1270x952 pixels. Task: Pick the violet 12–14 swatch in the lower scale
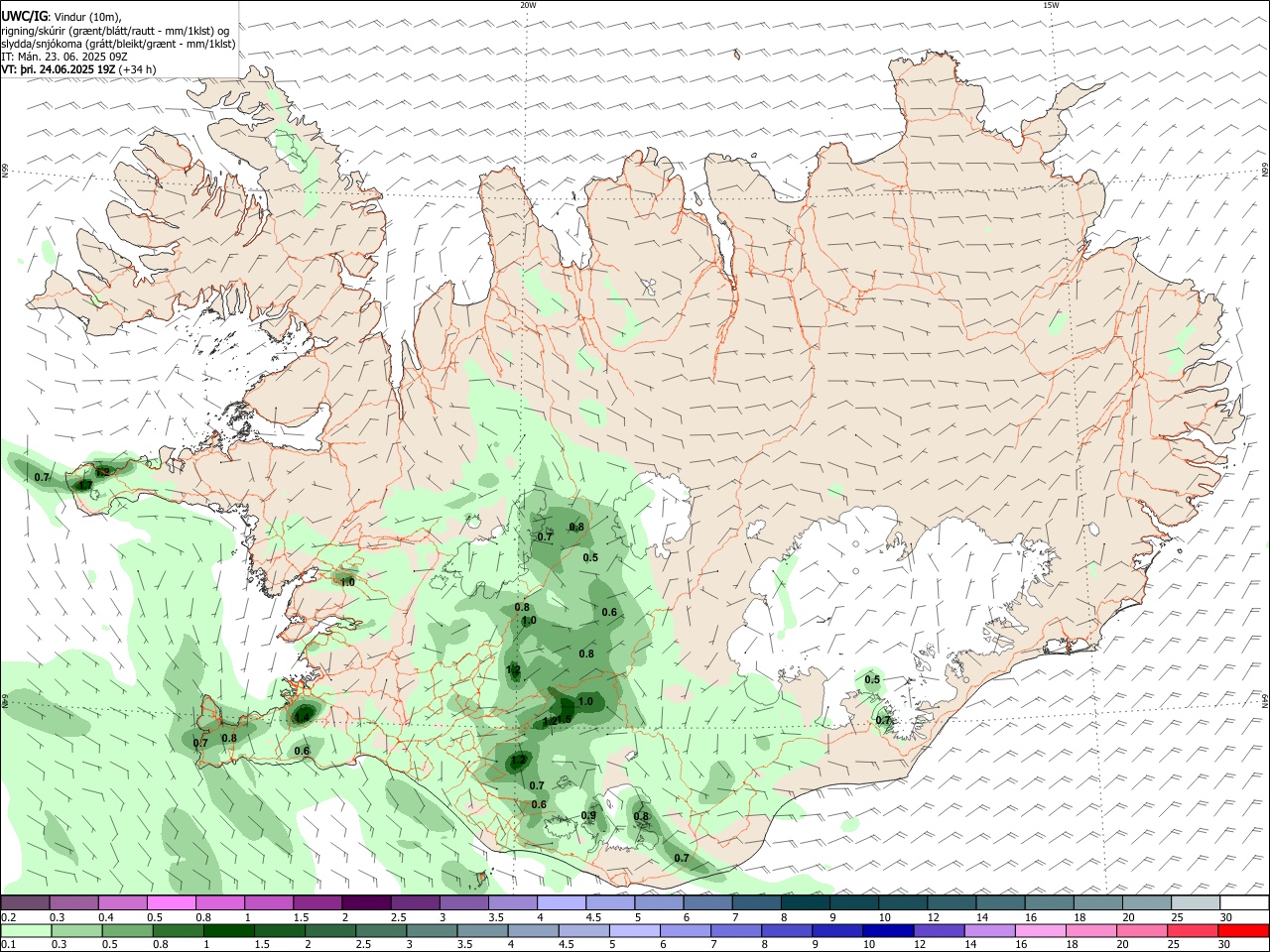click(x=938, y=931)
